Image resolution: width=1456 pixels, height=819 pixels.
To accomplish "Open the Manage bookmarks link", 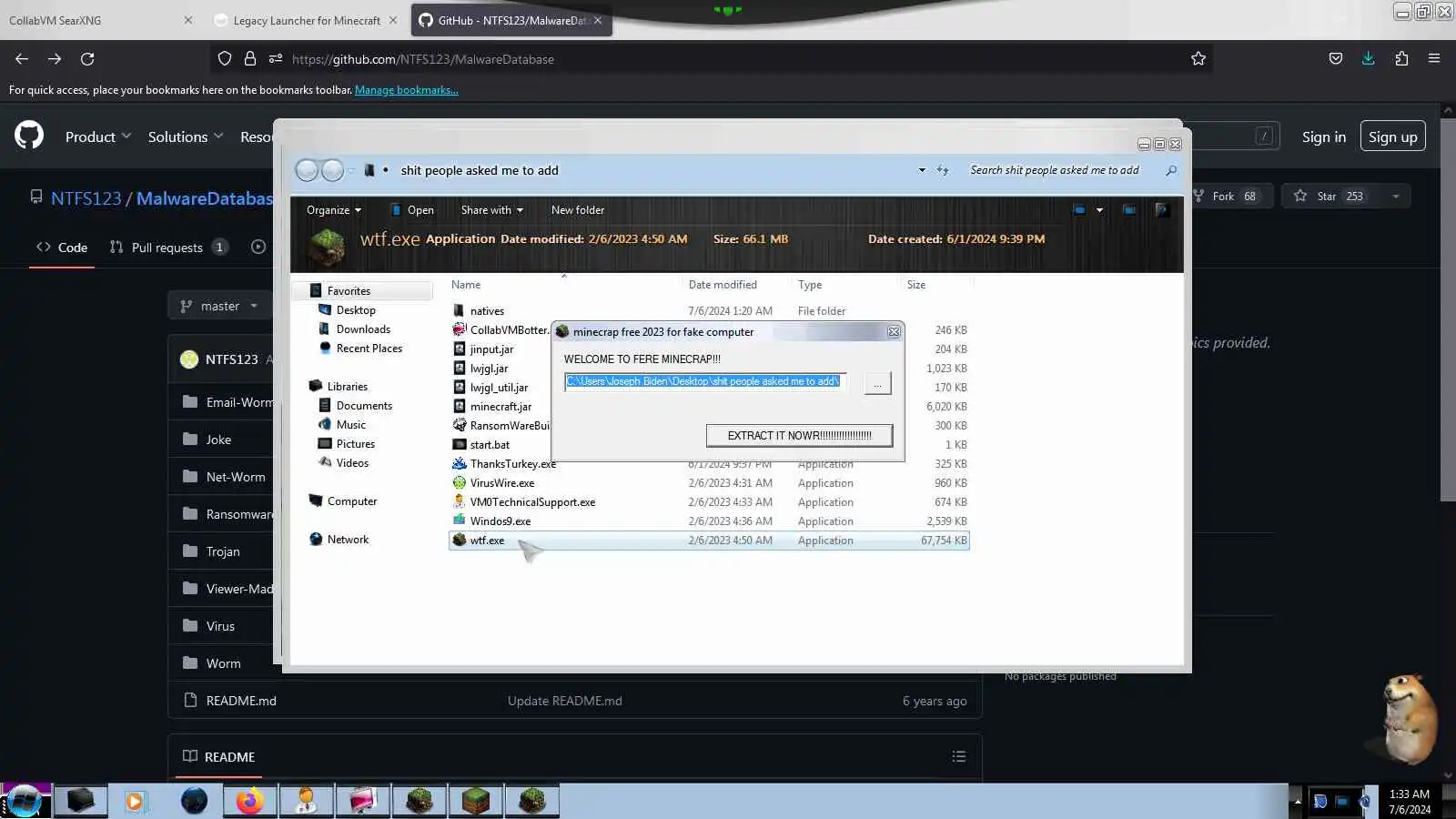I will click(x=406, y=90).
